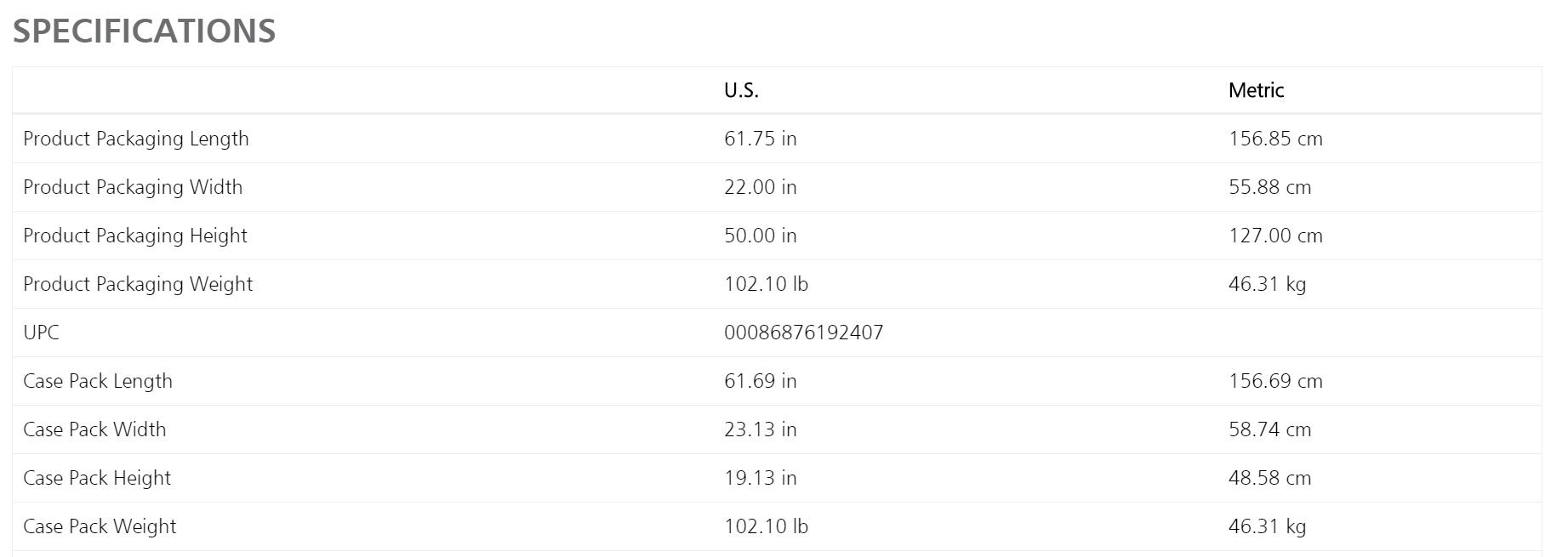Select the Product Packaging Width row label
Viewport: 1568px width, 557px height.
133,187
